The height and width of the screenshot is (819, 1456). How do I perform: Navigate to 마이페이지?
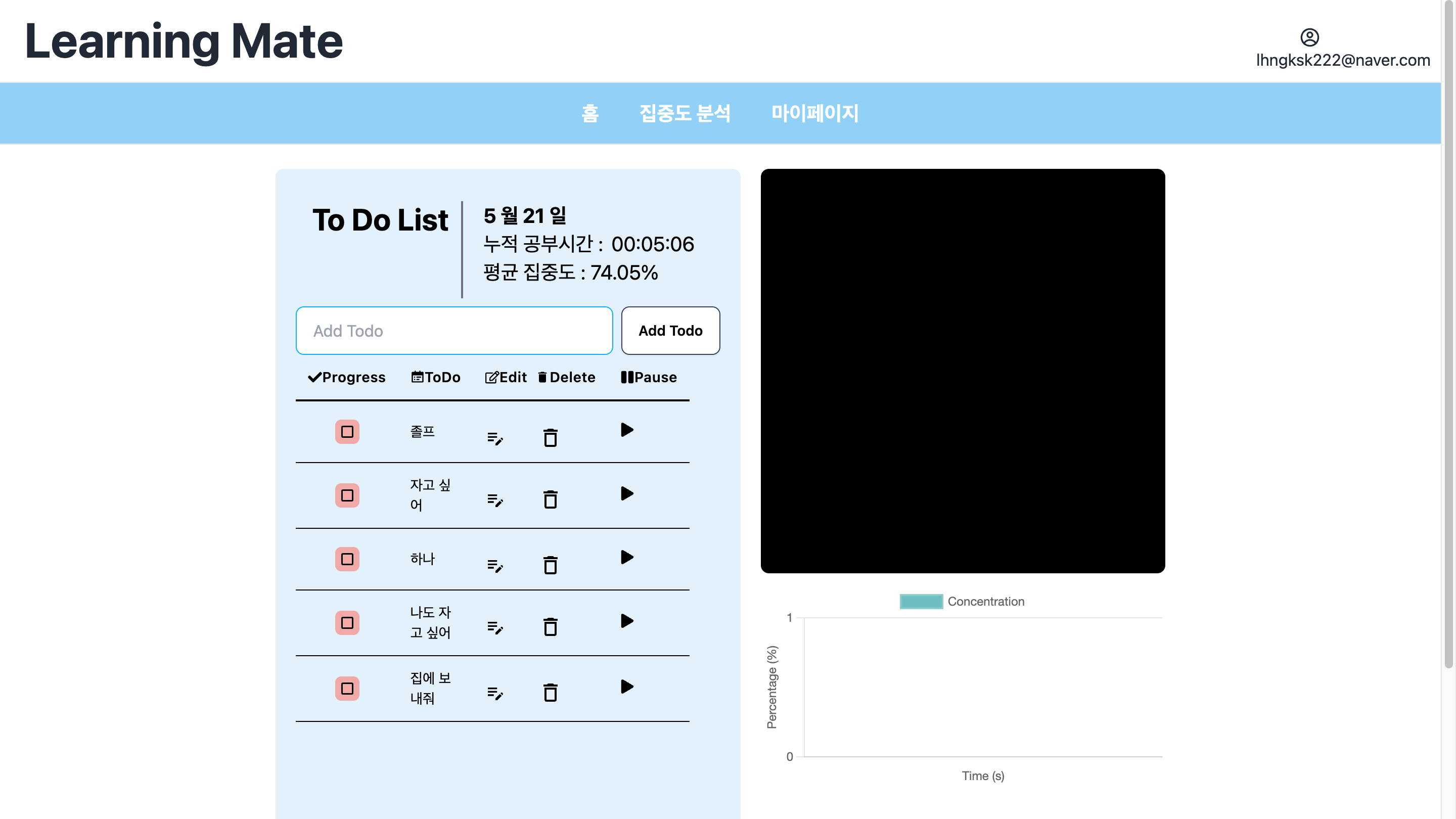814,113
